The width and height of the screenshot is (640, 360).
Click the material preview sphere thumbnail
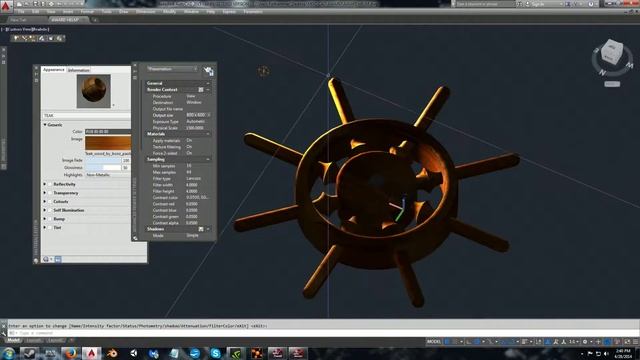coord(93,91)
